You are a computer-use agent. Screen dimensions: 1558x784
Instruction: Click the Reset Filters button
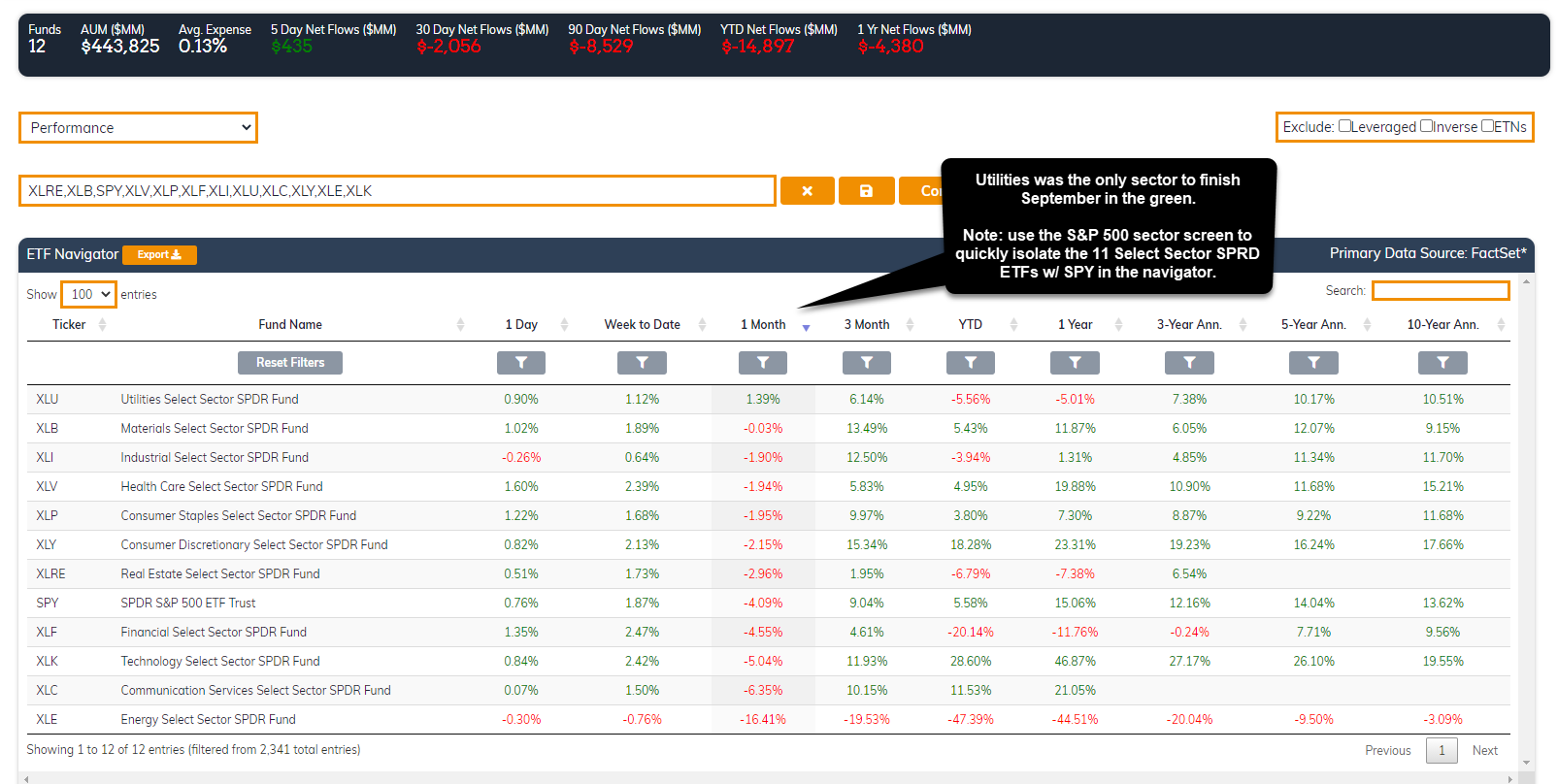pyautogui.click(x=290, y=363)
